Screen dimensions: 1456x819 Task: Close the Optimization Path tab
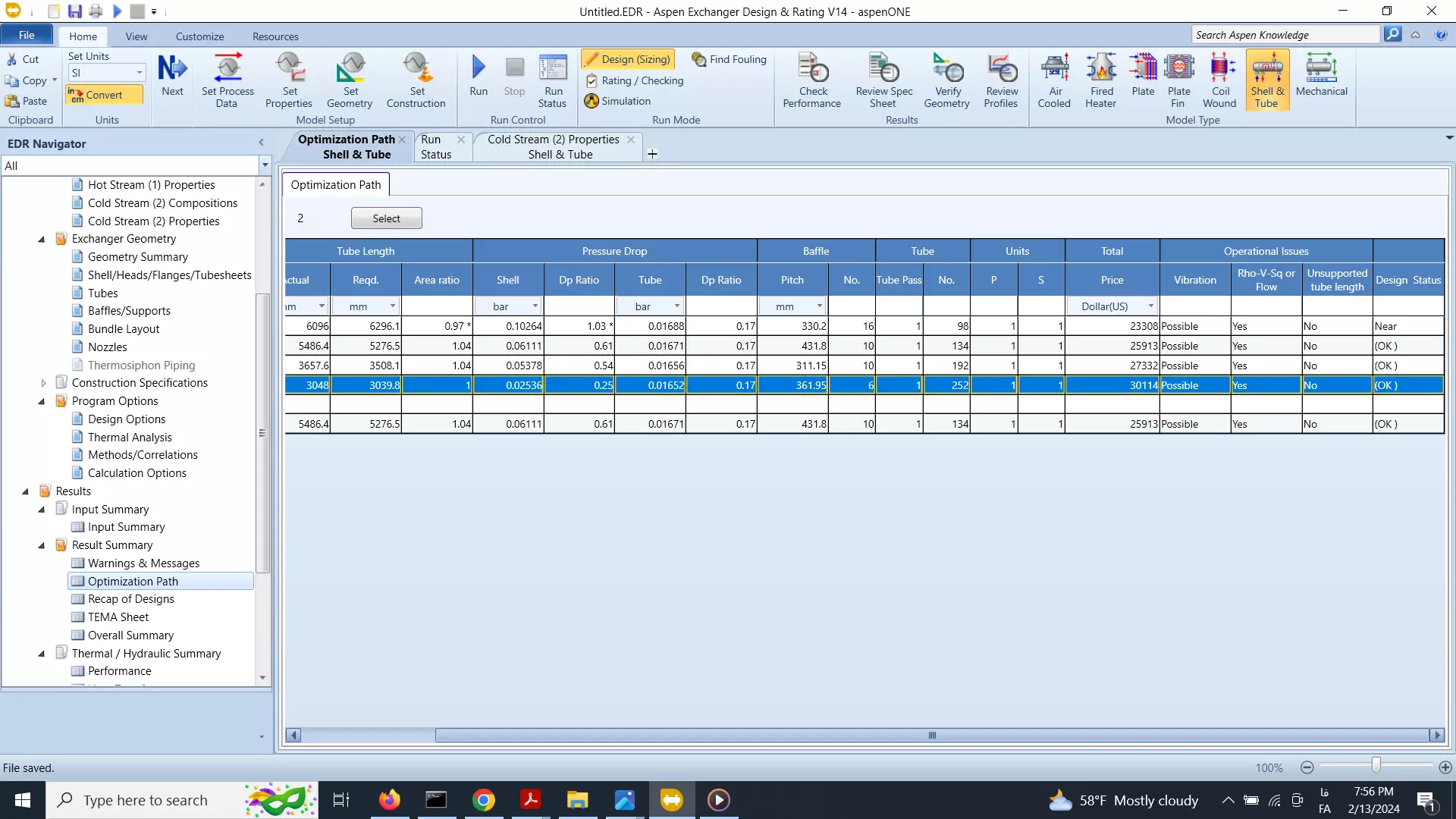[x=402, y=140]
